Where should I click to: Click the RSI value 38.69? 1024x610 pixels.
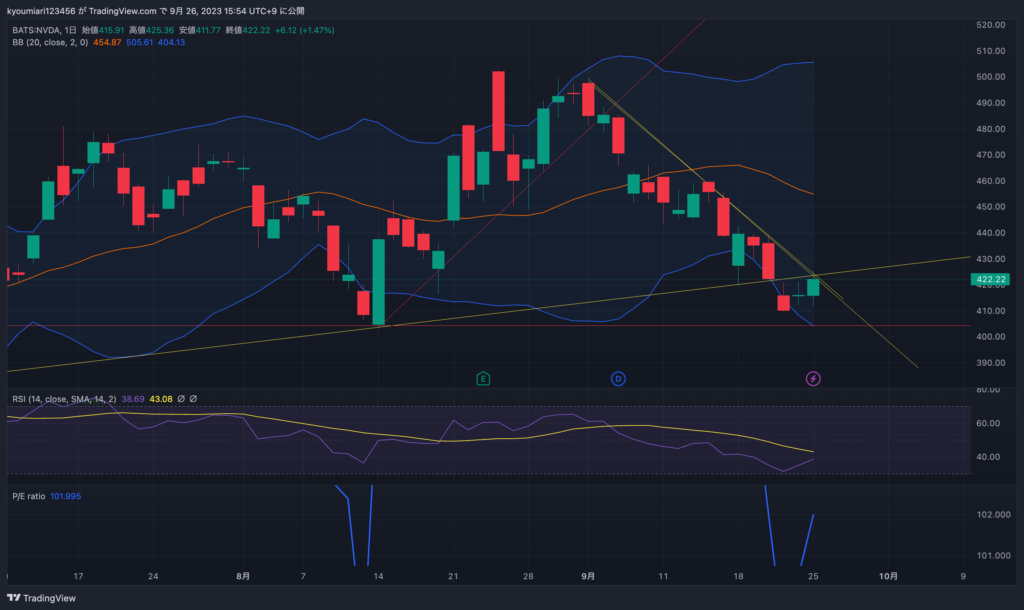133,399
